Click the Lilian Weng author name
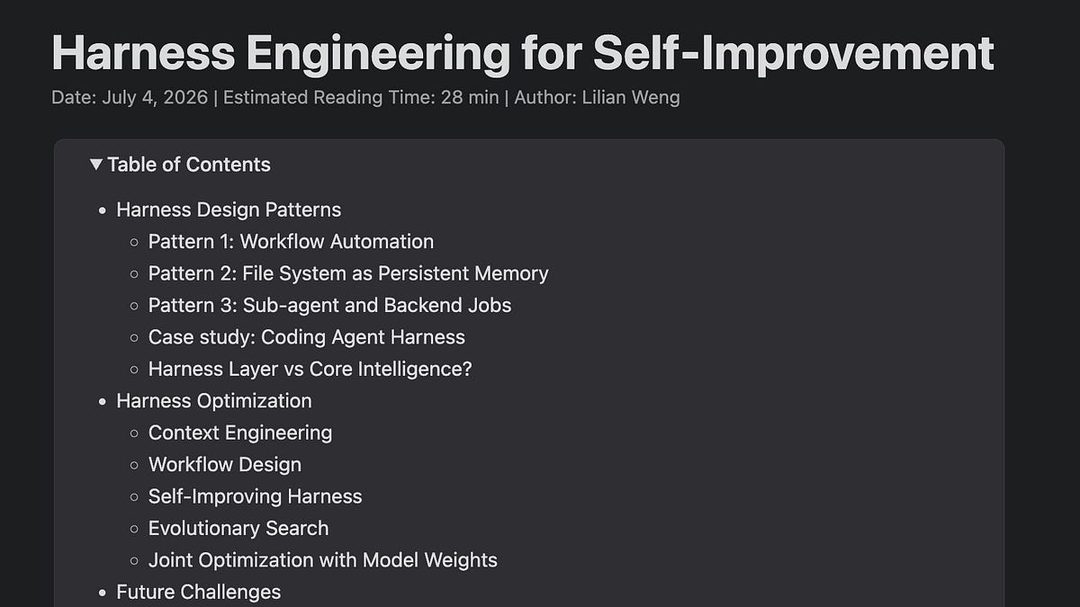The image size is (1080, 607). (x=631, y=97)
